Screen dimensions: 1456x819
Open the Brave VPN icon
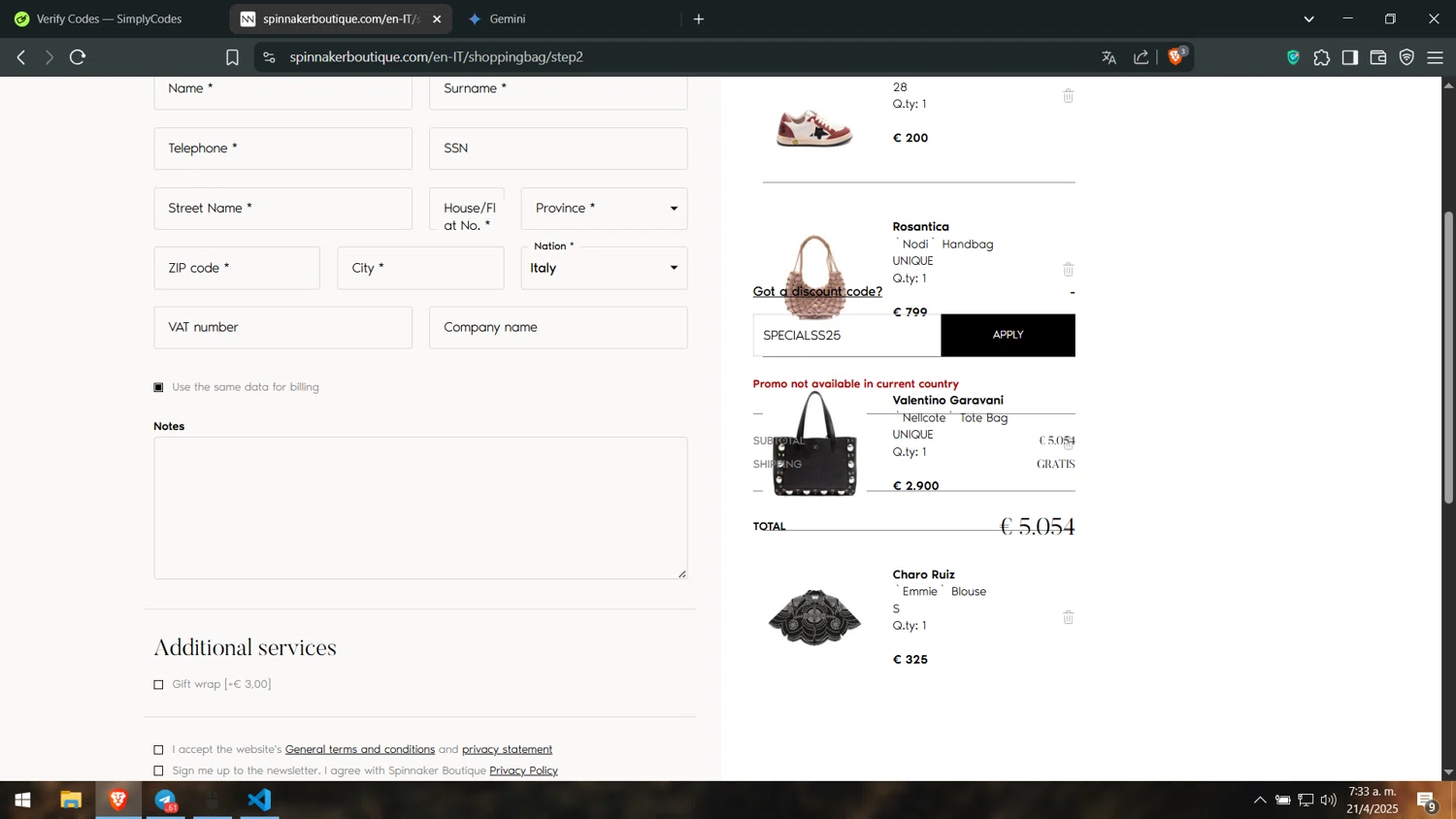(x=1407, y=57)
